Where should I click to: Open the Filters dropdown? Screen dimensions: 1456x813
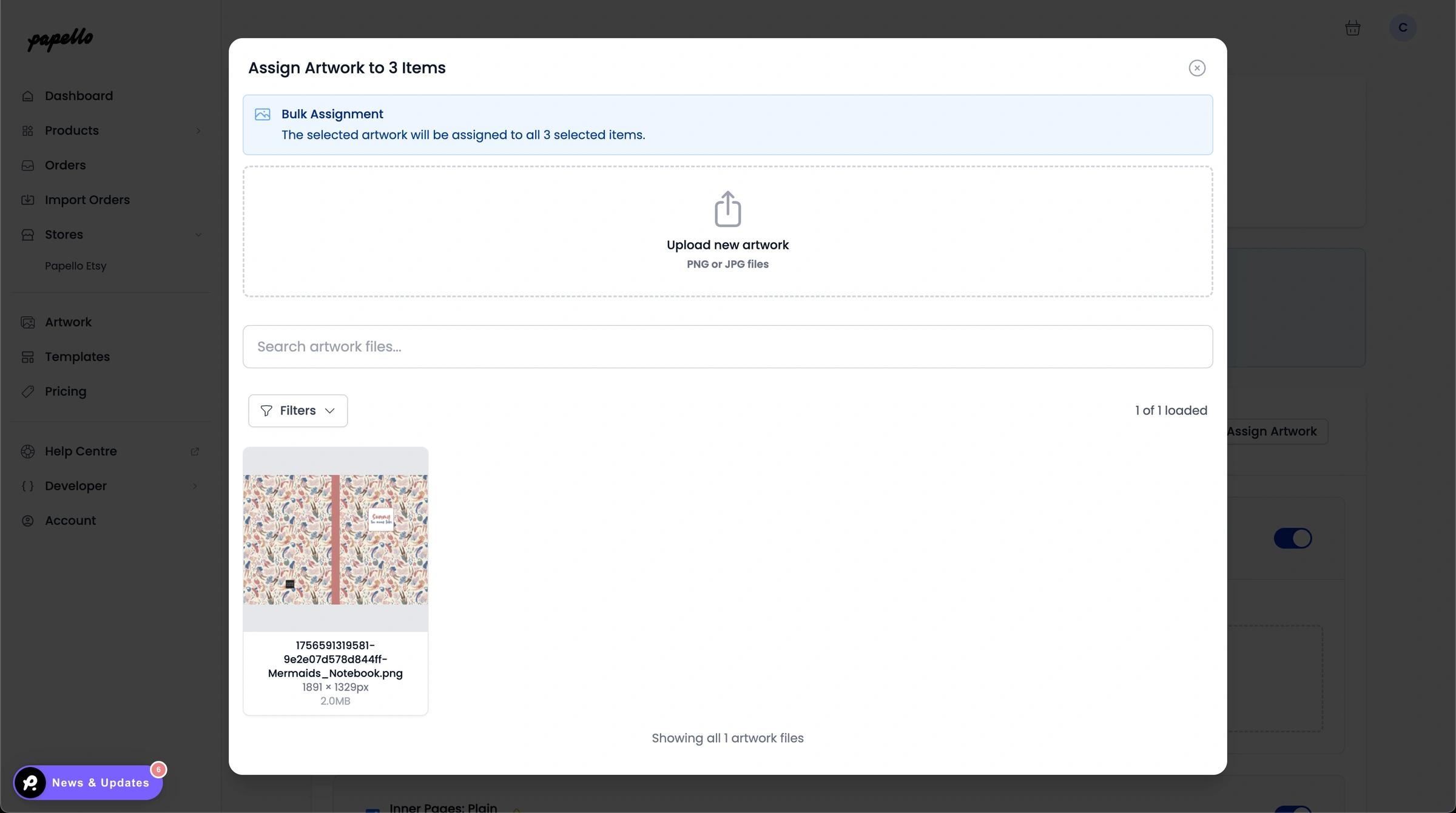tap(297, 410)
